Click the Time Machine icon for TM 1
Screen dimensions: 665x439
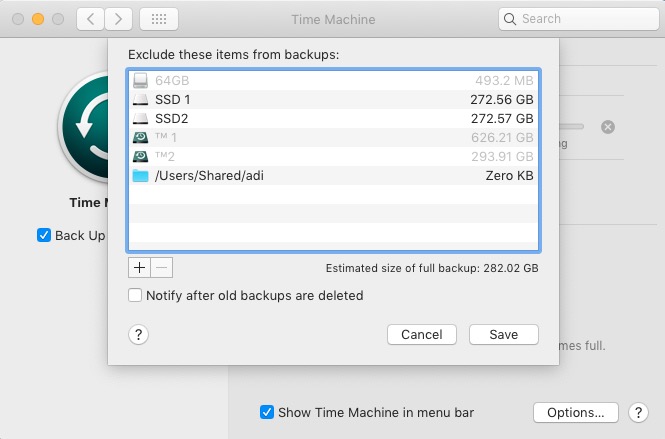pos(140,137)
